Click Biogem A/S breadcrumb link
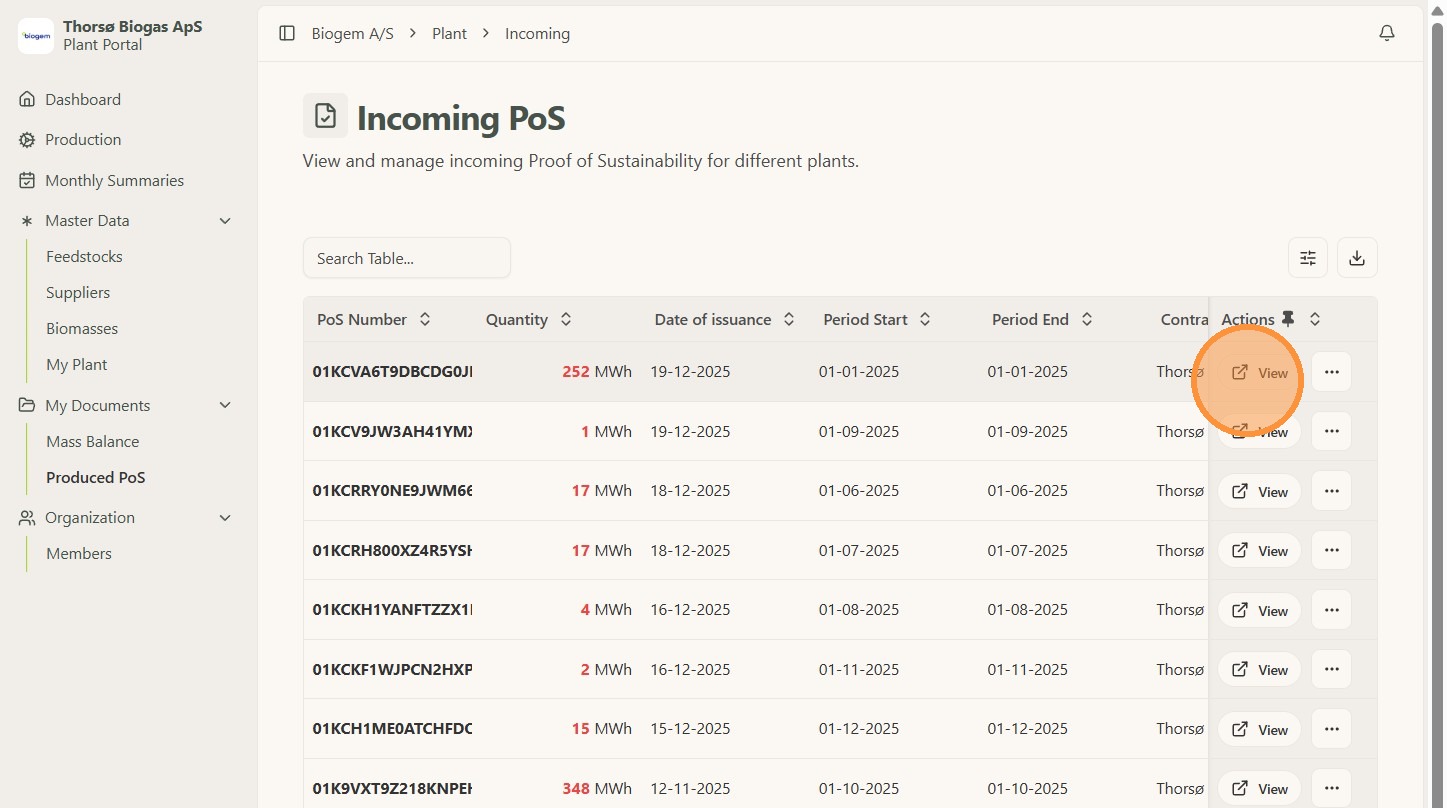This screenshot has height=808, width=1447. pyautogui.click(x=352, y=33)
